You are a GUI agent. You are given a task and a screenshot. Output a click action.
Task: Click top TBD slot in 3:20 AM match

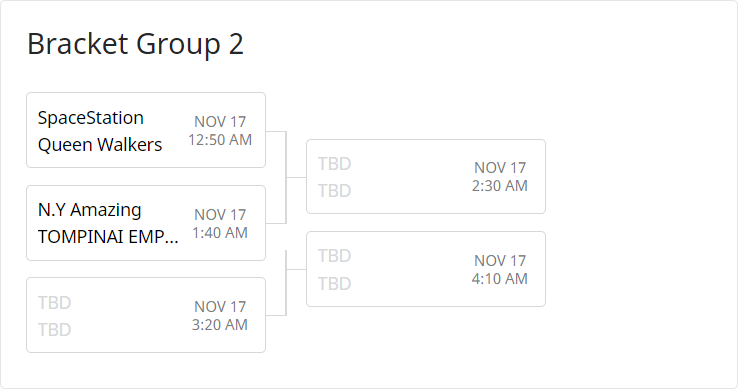(54, 303)
